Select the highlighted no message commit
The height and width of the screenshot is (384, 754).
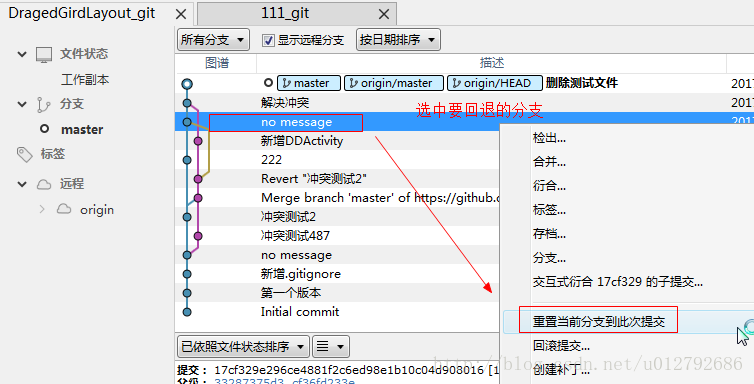coord(296,122)
